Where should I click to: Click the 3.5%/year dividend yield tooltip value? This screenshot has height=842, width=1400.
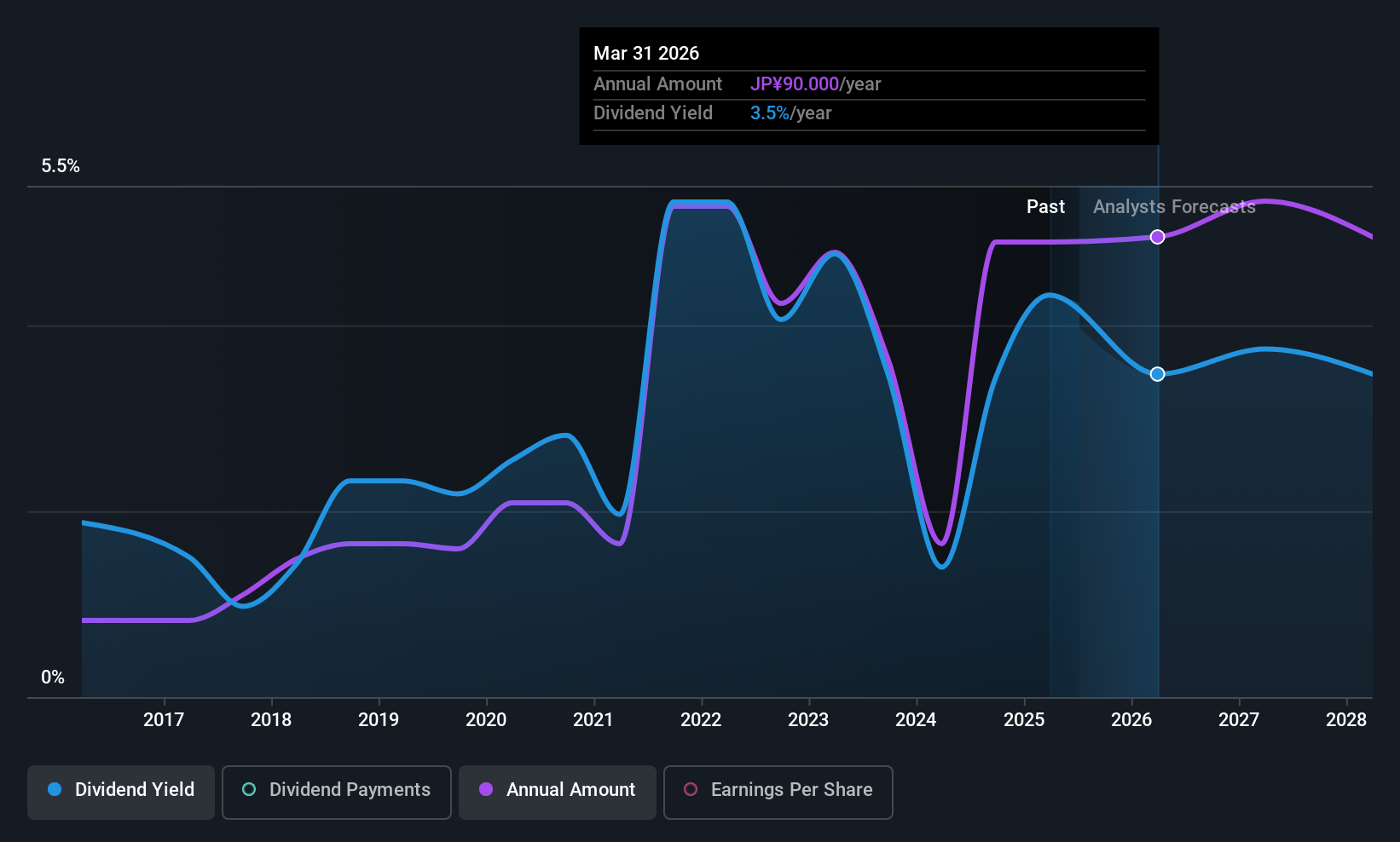[x=790, y=113]
